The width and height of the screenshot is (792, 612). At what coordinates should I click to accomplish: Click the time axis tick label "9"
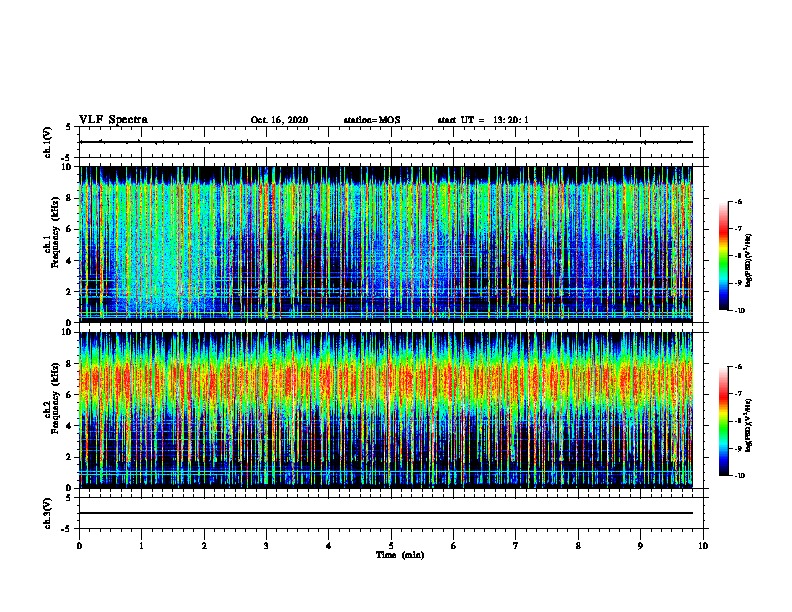click(x=640, y=546)
